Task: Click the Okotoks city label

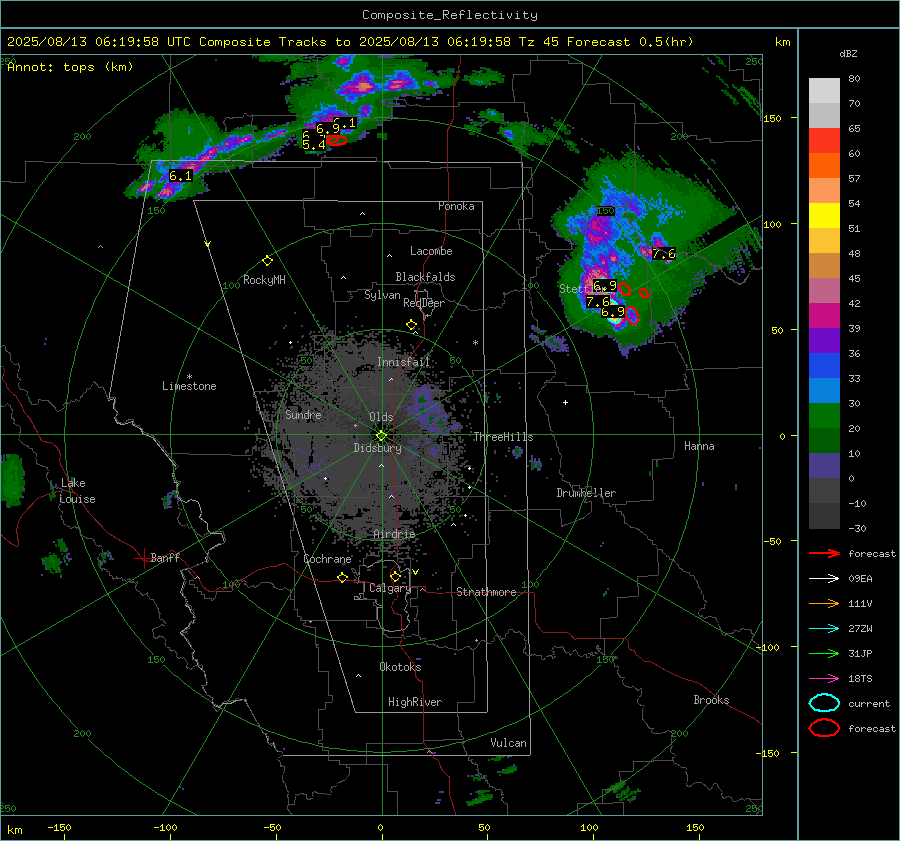Action: tap(400, 667)
